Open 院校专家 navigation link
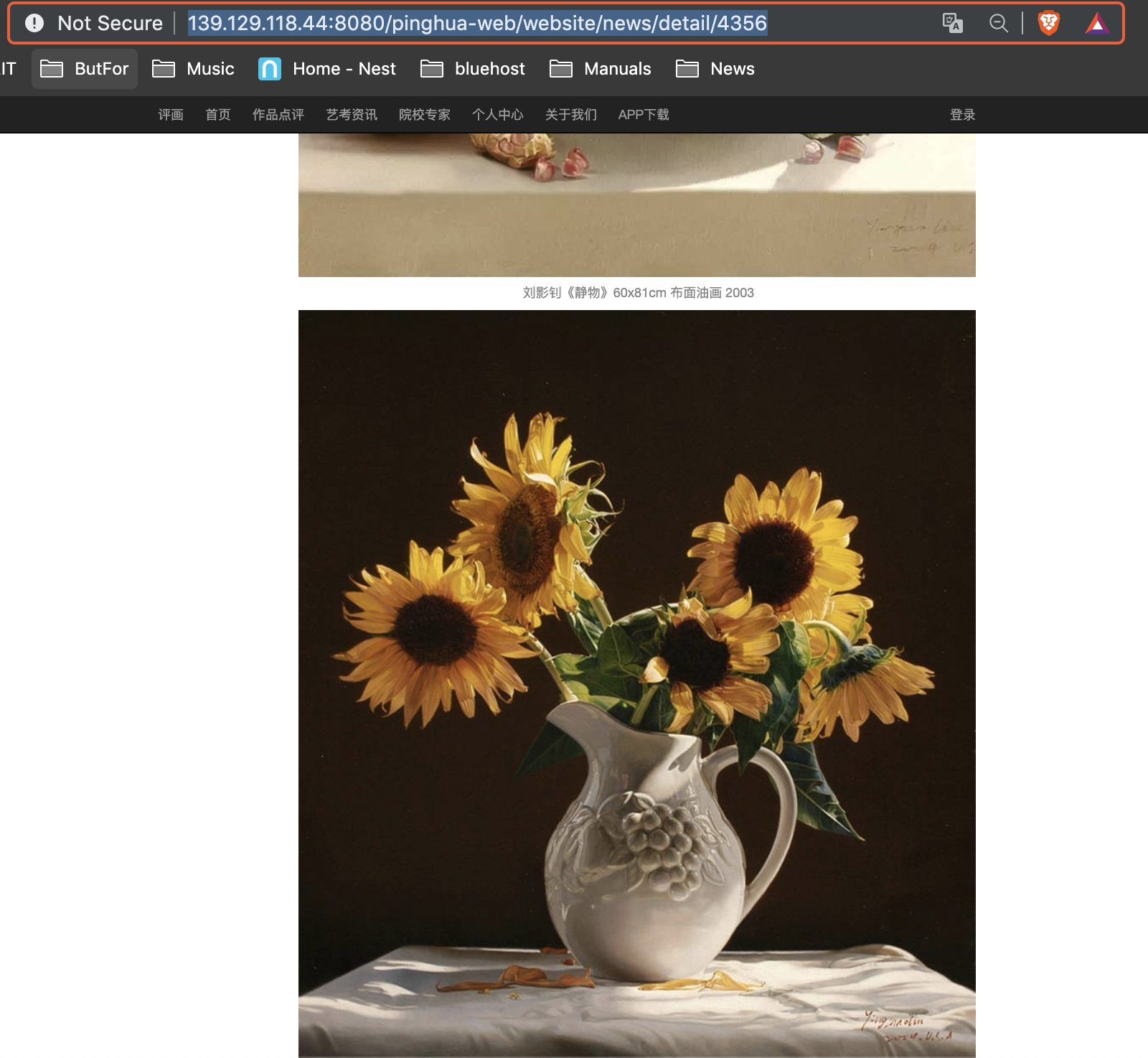Viewport: 1148px width, 1058px height. click(425, 115)
